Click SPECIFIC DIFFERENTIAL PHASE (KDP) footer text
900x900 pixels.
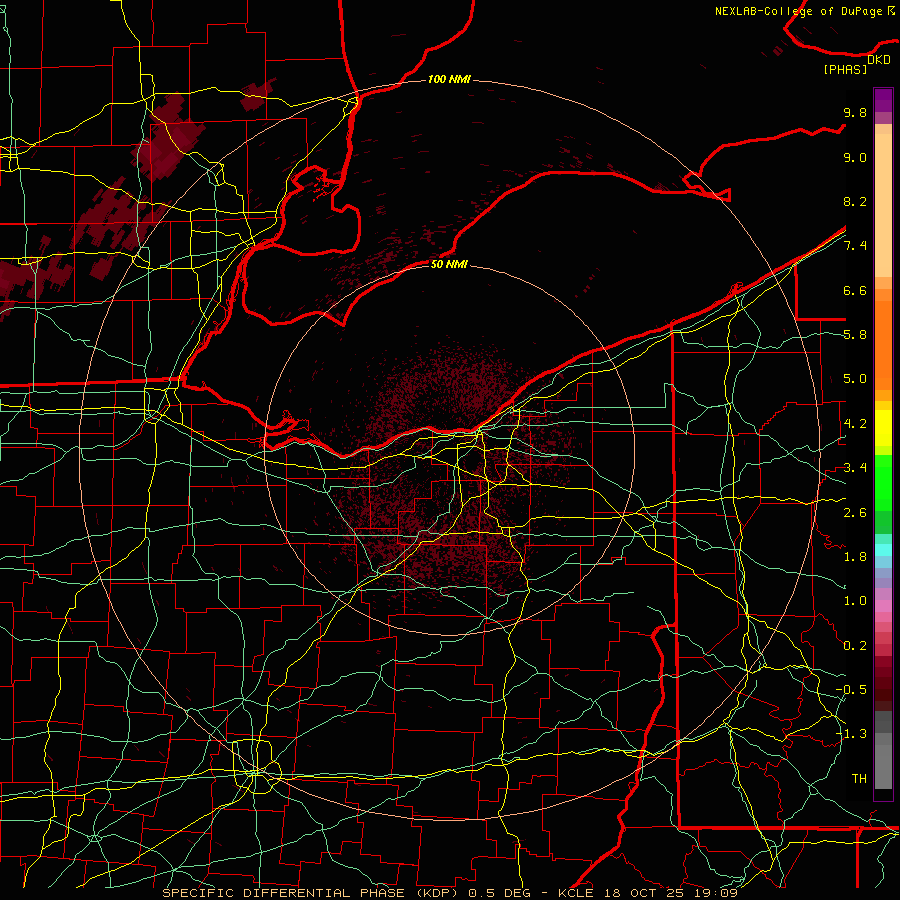point(310,893)
